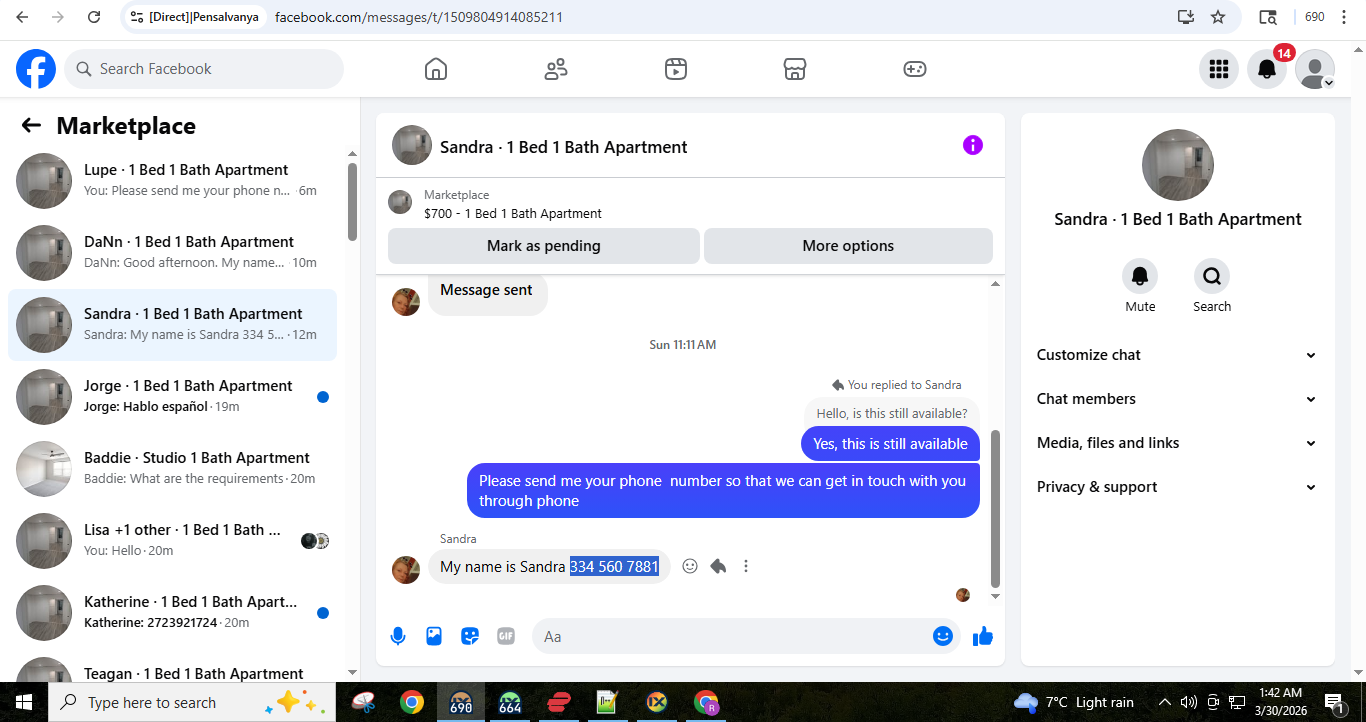Click Sandra's large profile thumbnail in right panel
The image size is (1366, 722).
coord(1178,165)
